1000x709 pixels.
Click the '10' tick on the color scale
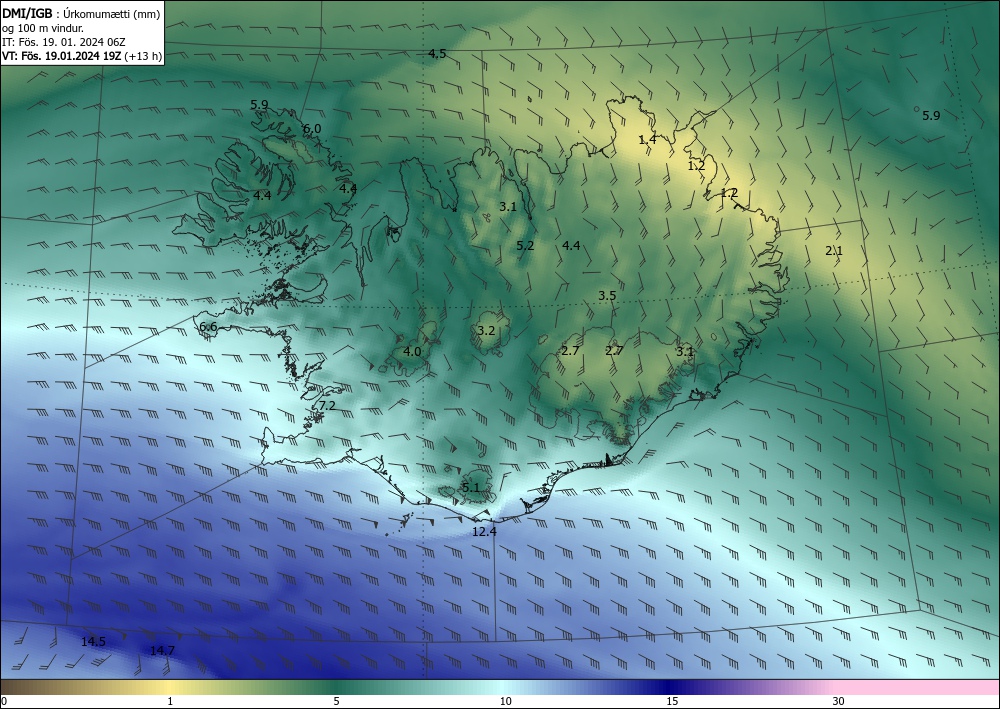pyautogui.click(x=505, y=701)
